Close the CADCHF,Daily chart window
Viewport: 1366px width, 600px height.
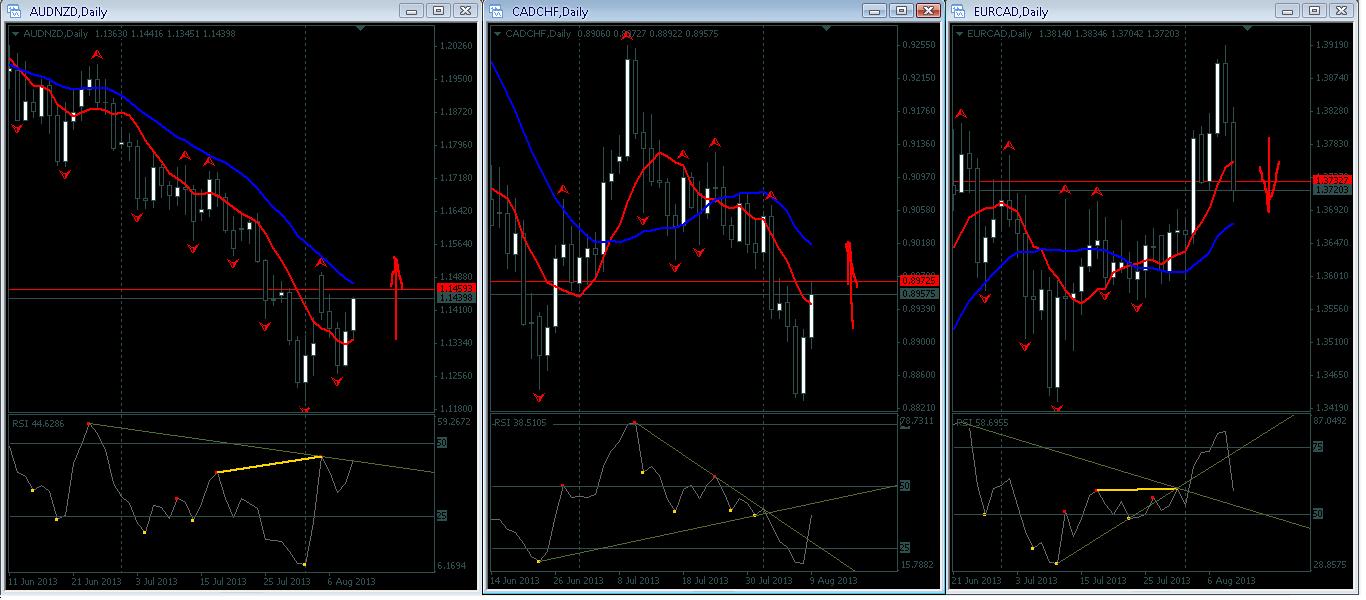(928, 11)
